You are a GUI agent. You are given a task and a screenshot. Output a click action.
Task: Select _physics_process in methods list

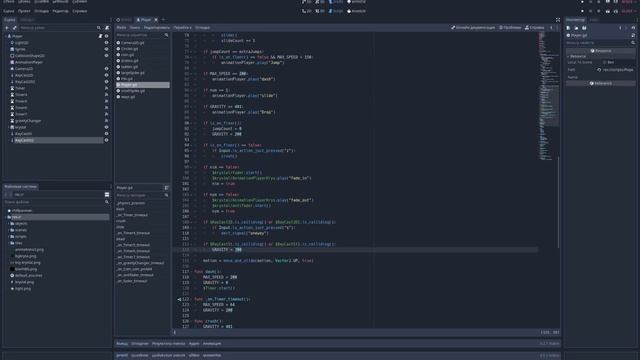[131, 203]
